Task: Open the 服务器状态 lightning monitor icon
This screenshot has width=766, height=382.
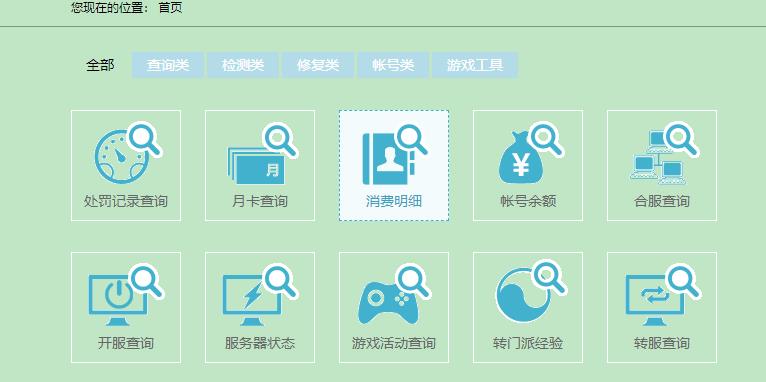Action: (260, 295)
